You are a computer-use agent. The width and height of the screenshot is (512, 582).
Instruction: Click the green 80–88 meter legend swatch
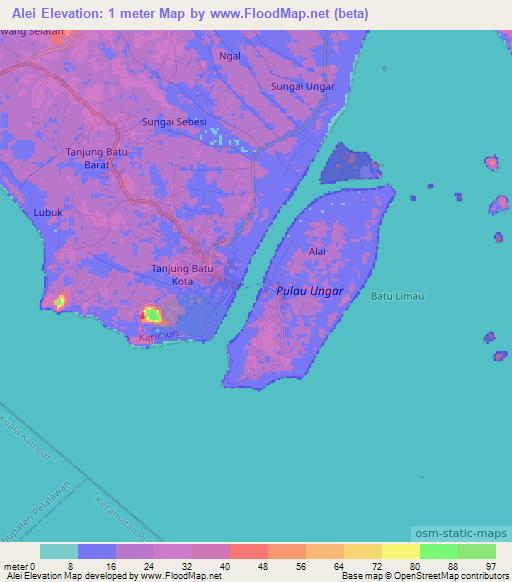point(439,551)
